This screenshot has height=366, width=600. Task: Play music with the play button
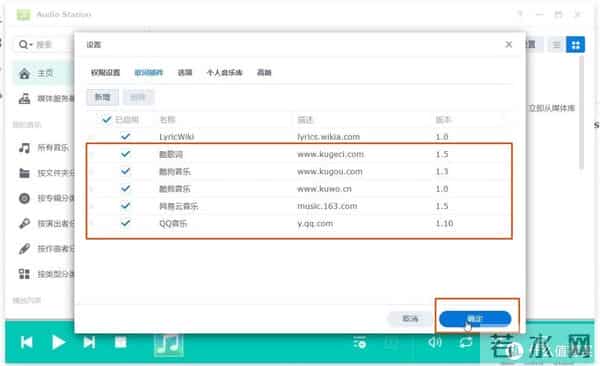pos(58,342)
